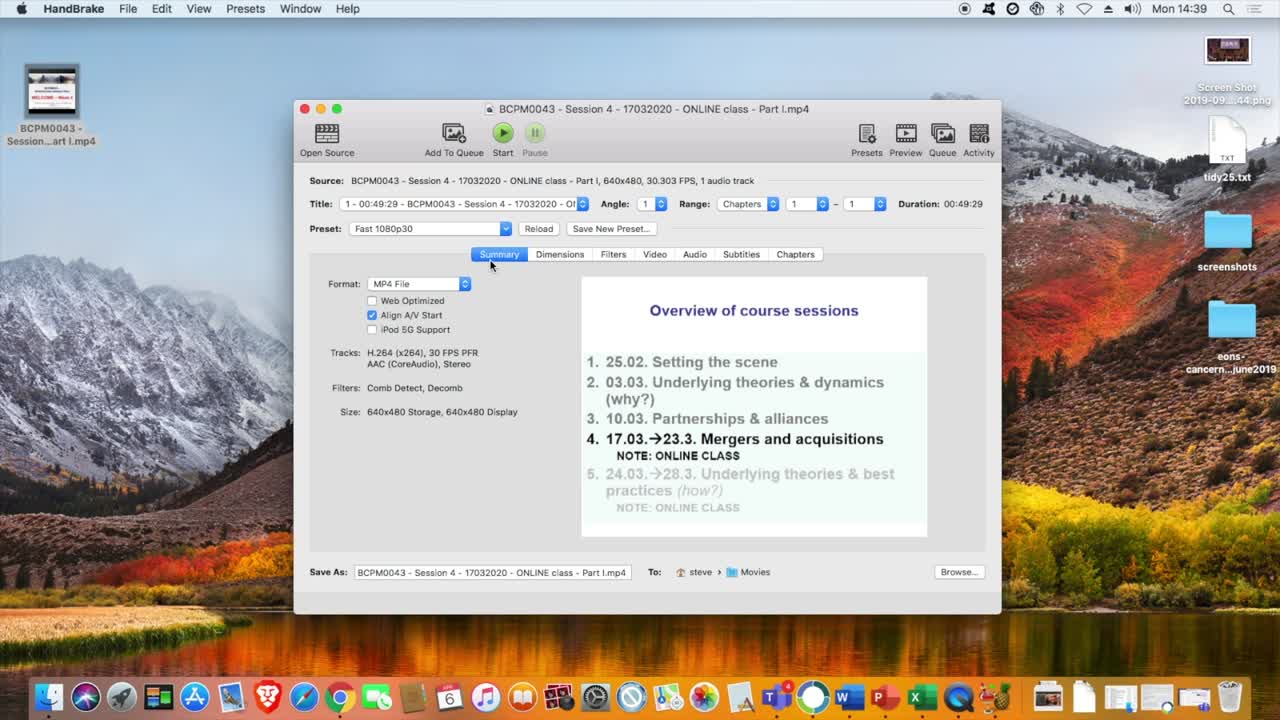
Task: Click the Reload button
Action: (x=538, y=229)
